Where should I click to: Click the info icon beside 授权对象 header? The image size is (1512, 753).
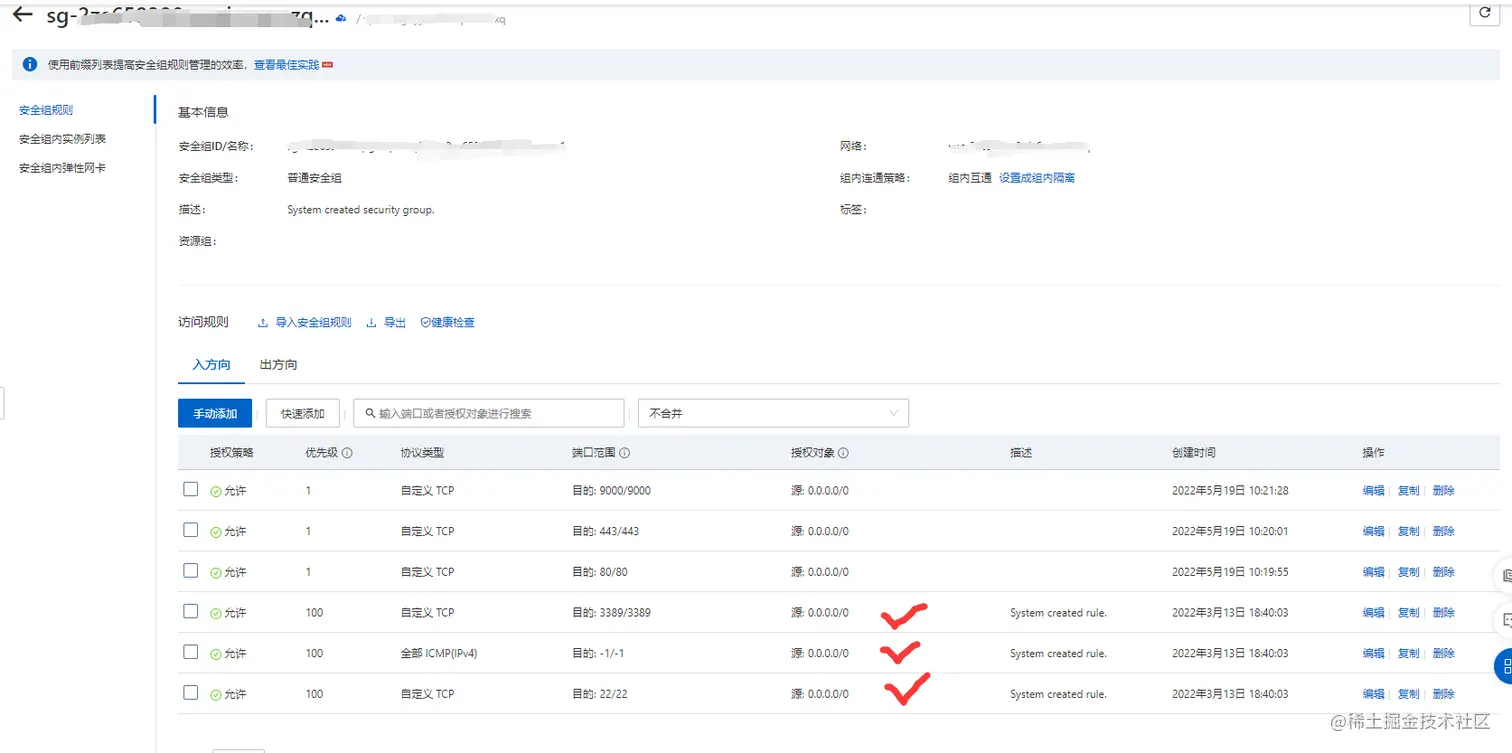[843, 453]
